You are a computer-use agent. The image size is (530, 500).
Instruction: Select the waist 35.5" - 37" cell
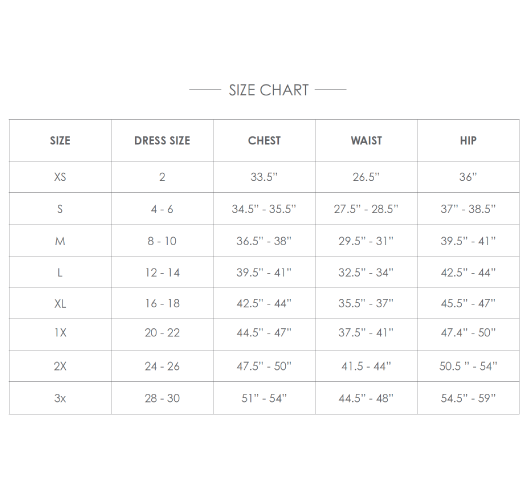(366, 303)
